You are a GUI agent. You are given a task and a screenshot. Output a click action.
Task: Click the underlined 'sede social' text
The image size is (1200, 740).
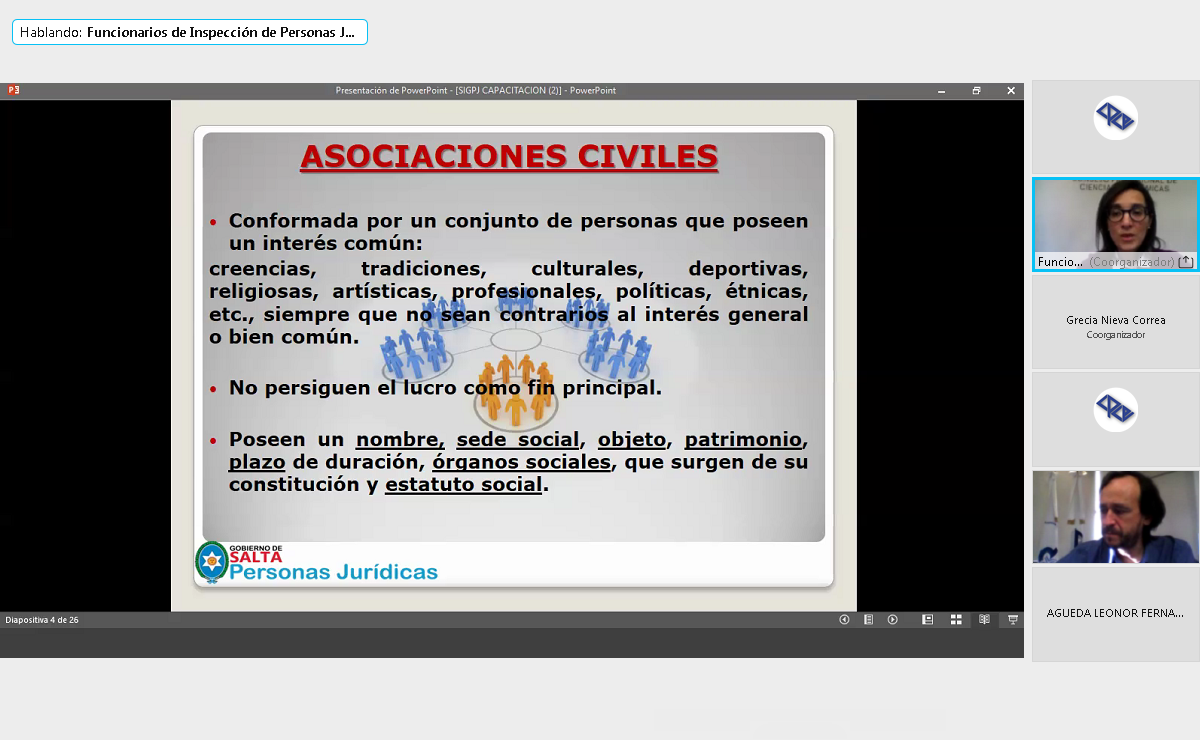coord(518,440)
